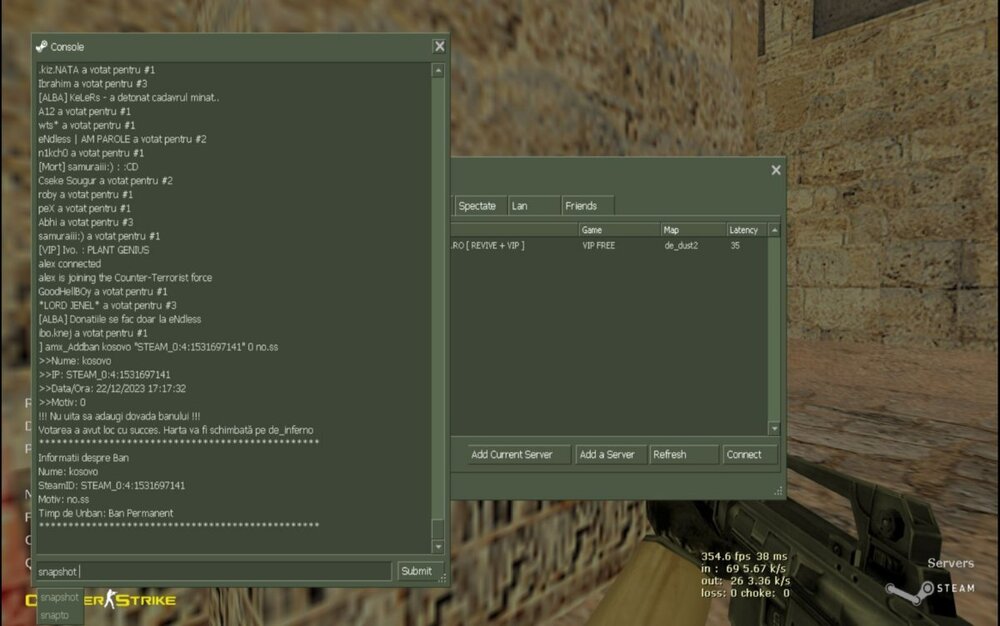Click the console scrollbar thumb

(x=438, y=530)
